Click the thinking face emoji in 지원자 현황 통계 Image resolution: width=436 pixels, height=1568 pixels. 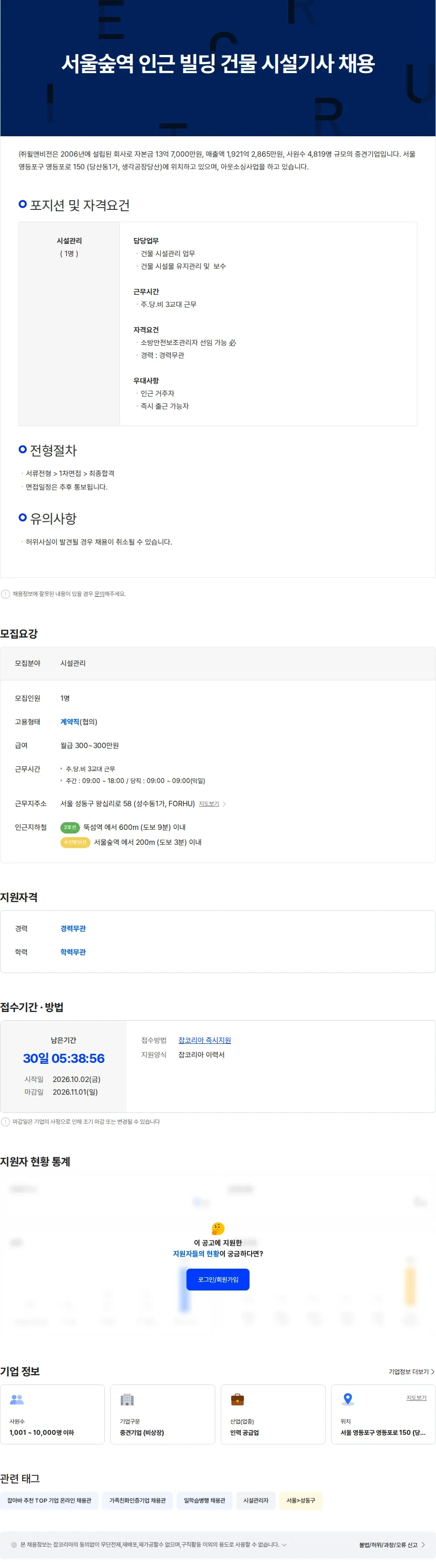218,1228
